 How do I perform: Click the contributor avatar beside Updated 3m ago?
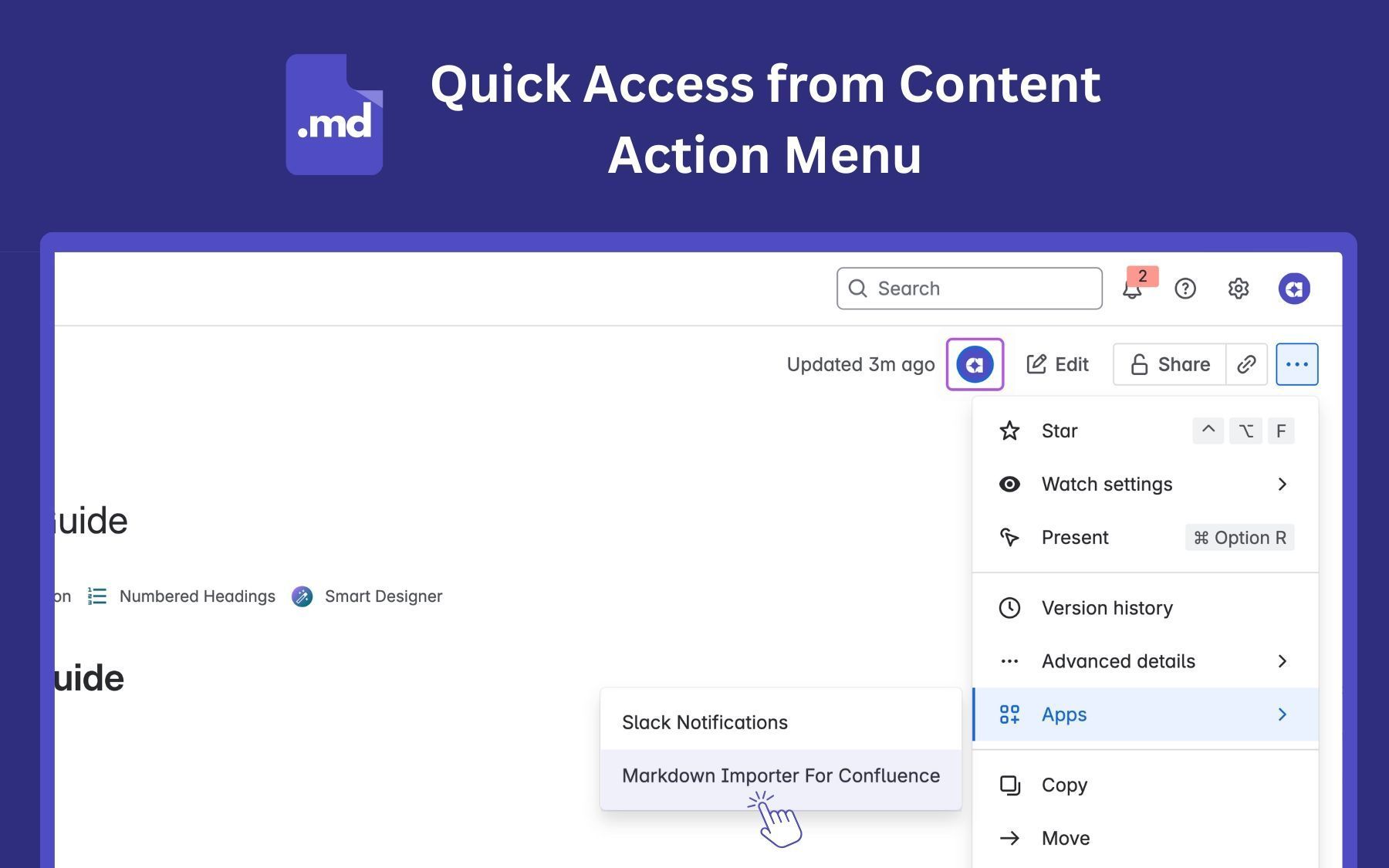coord(975,364)
